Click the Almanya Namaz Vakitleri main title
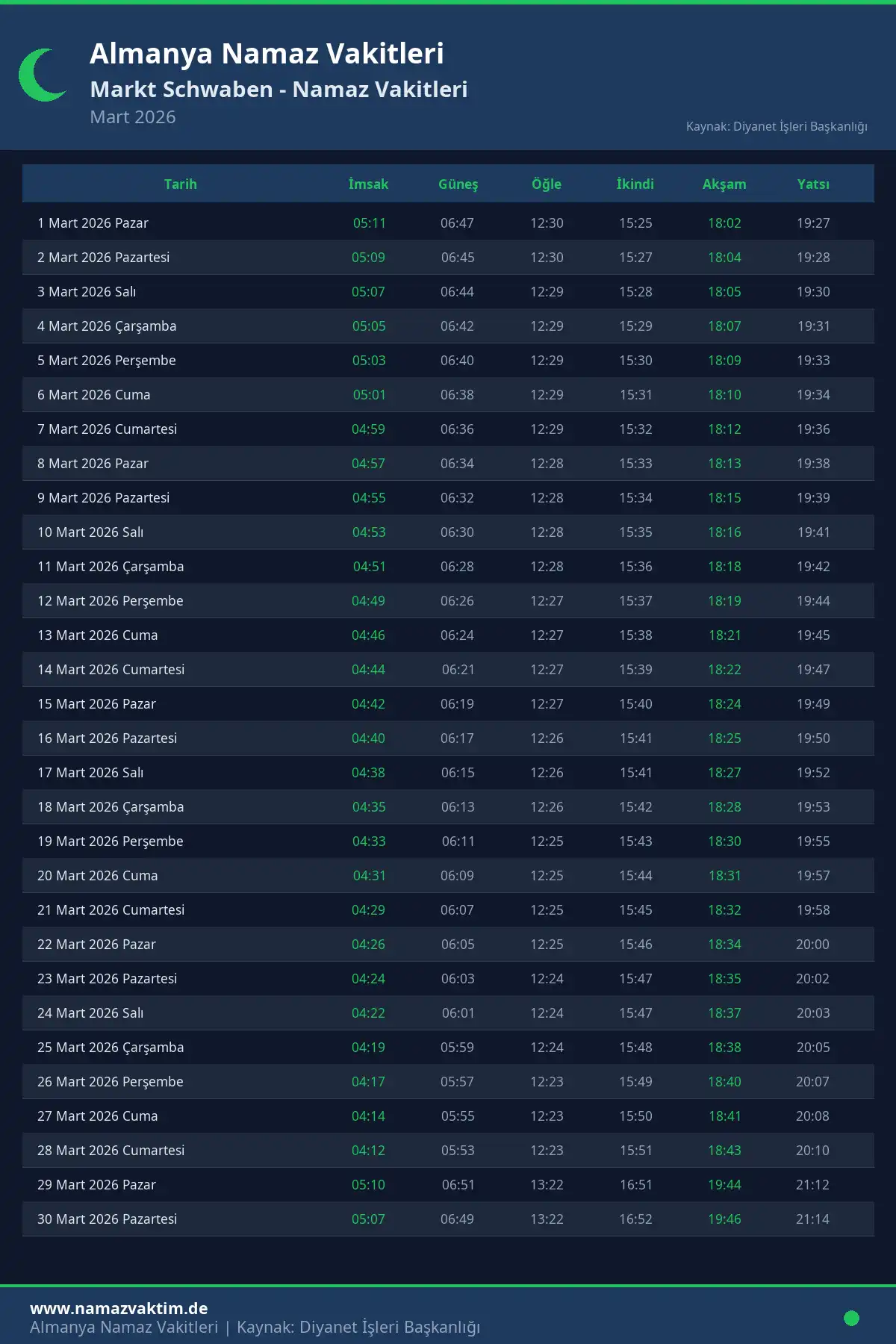 267,54
